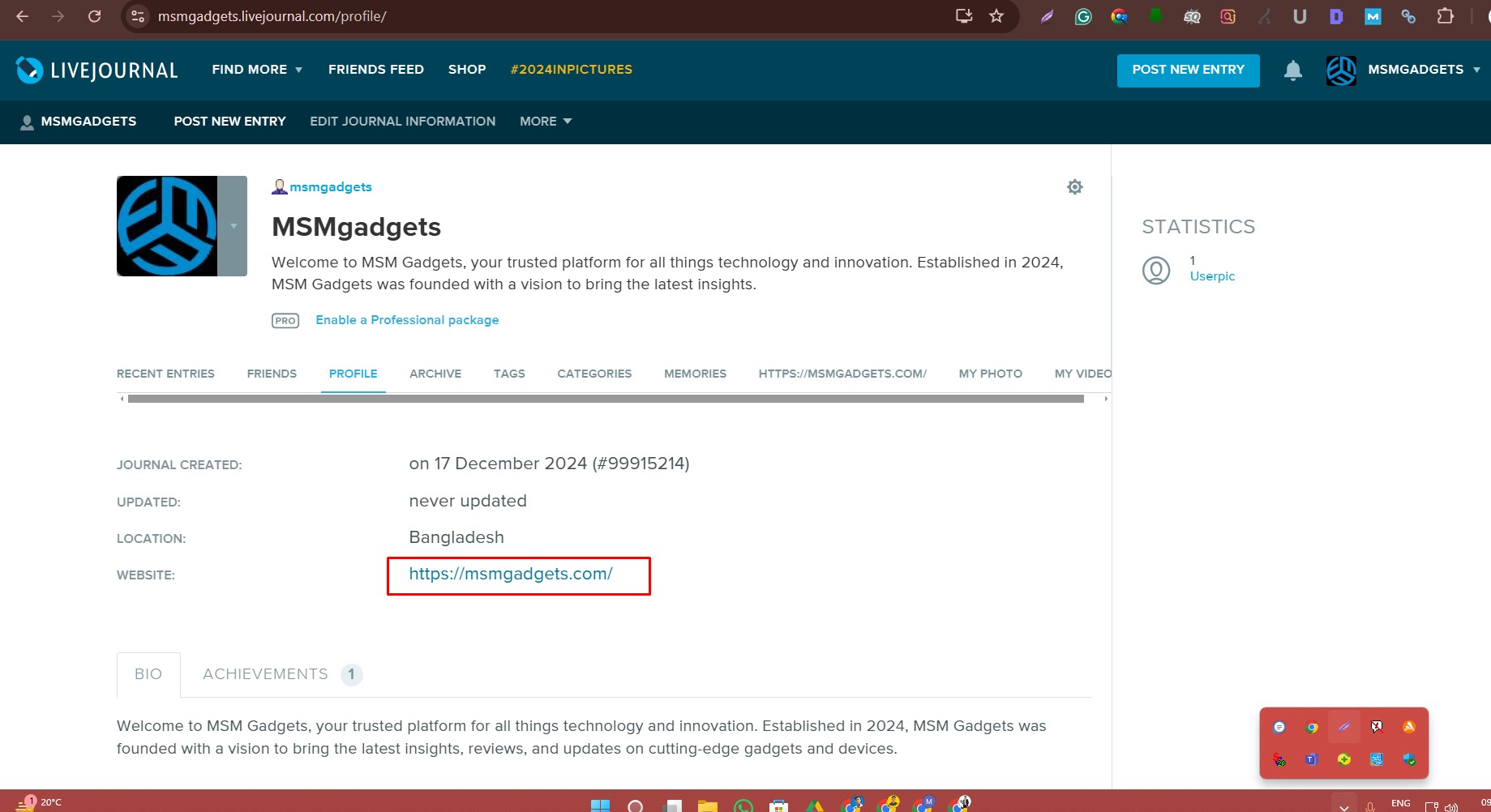Open EDIT JOURNAL INFORMATION
The width and height of the screenshot is (1491, 812).
pyautogui.click(x=402, y=122)
